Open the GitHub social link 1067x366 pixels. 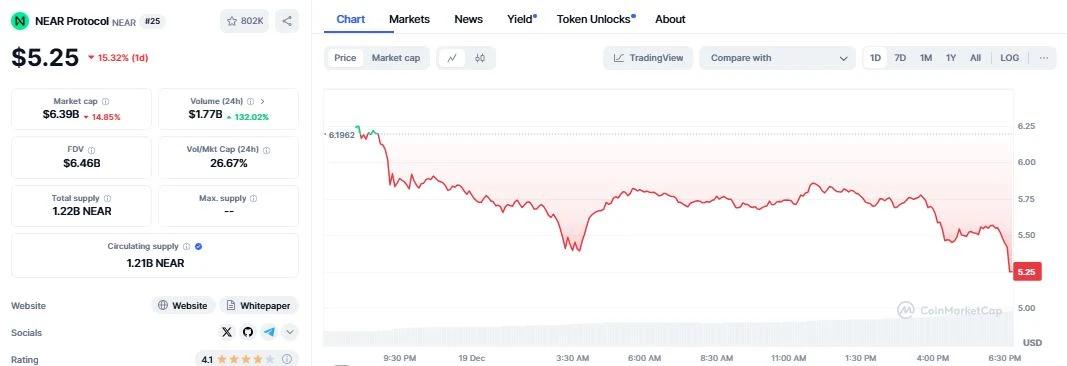(248, 332)
